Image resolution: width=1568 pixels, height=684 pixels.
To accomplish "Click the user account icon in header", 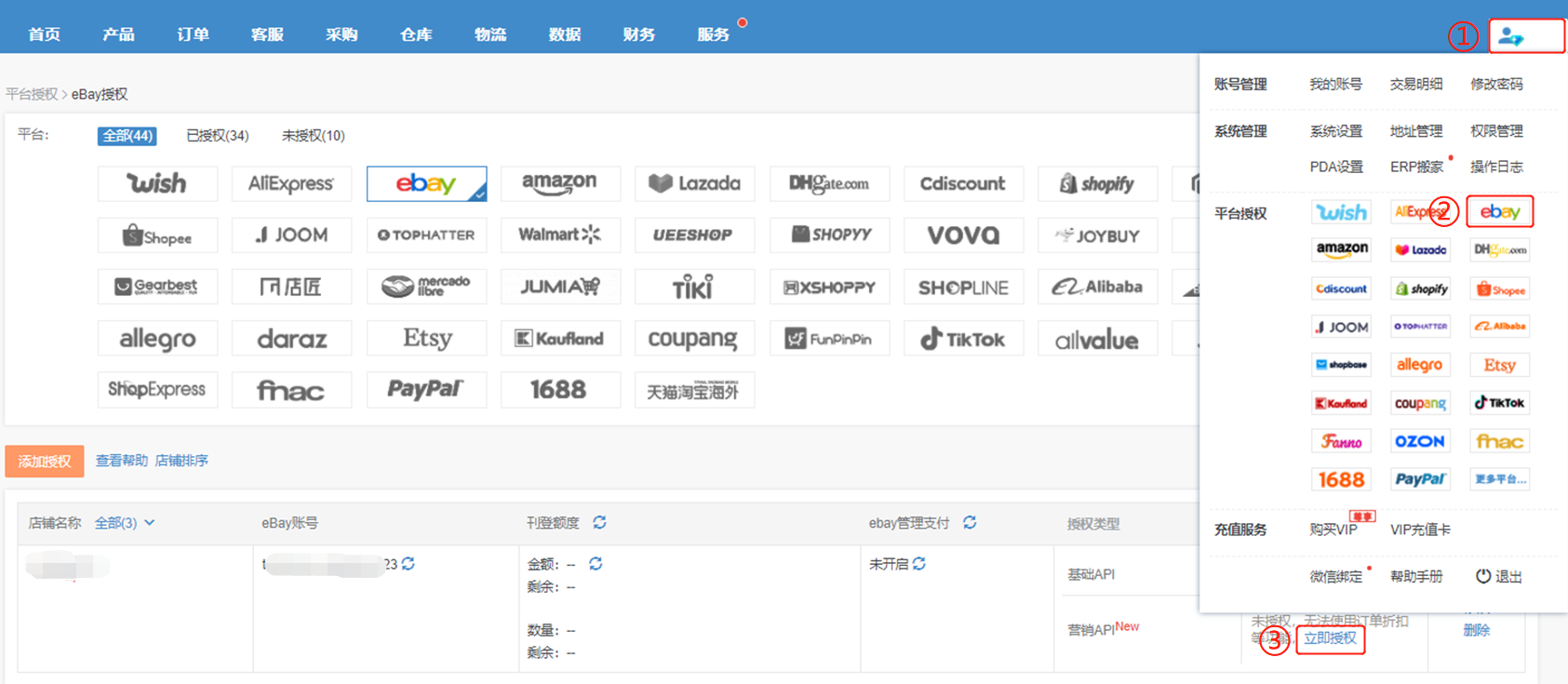I will [1510, 37].
